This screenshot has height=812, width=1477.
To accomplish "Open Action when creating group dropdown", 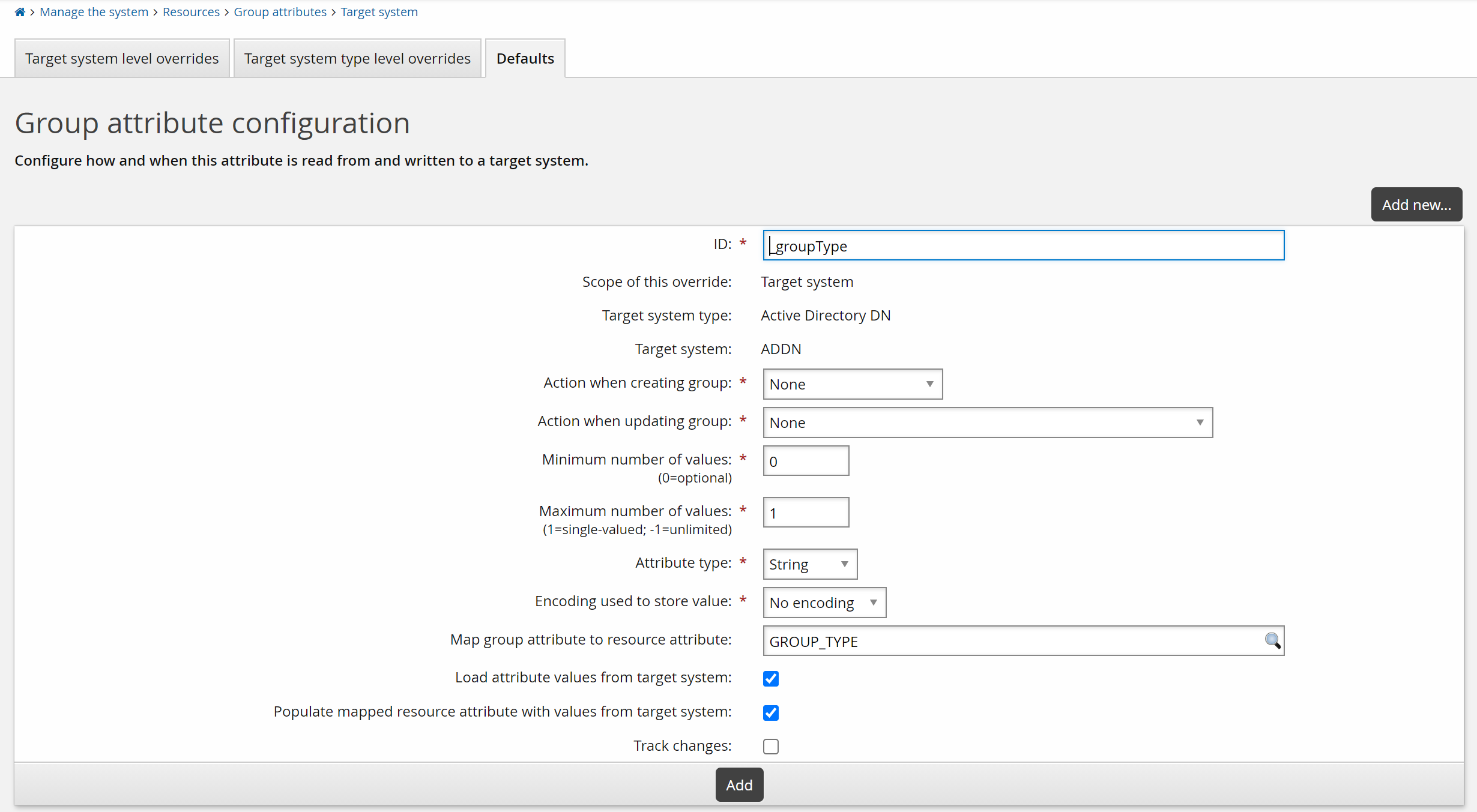I will pyautogui.click(x=852, y=384).
